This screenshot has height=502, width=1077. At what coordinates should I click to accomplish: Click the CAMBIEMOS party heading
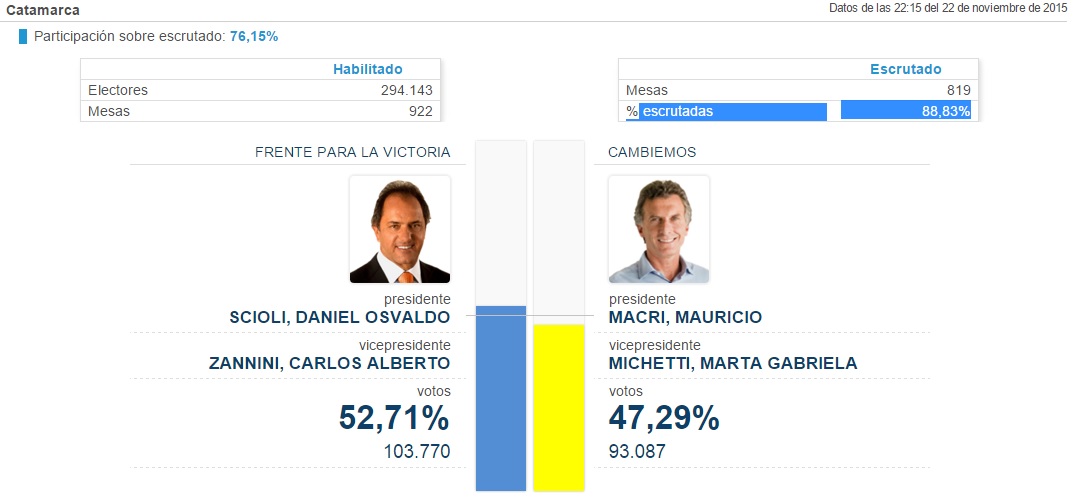tap(652, 152)
